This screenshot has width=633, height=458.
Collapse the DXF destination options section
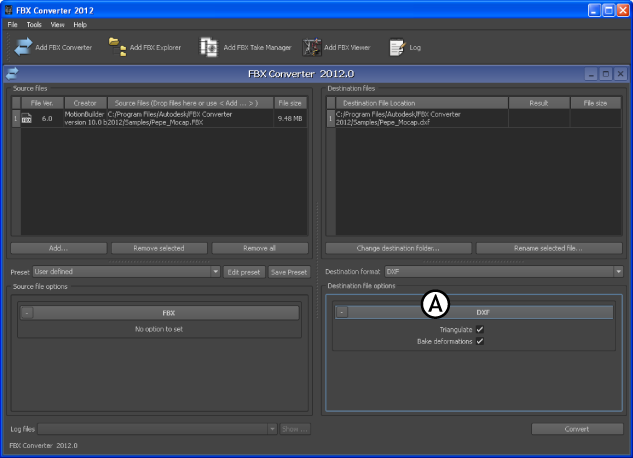coord(342,312)
